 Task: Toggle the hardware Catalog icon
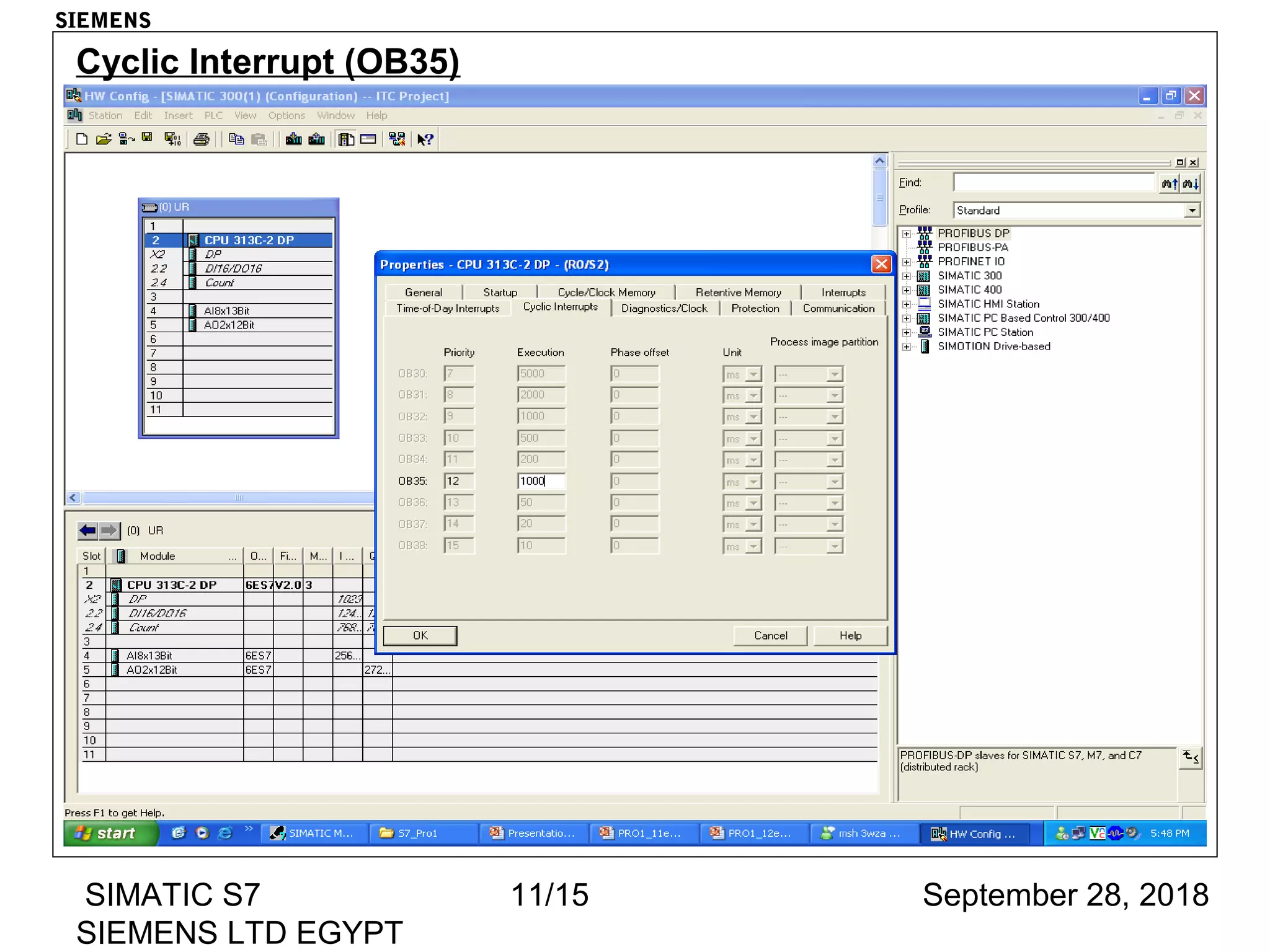click(346, 139)
